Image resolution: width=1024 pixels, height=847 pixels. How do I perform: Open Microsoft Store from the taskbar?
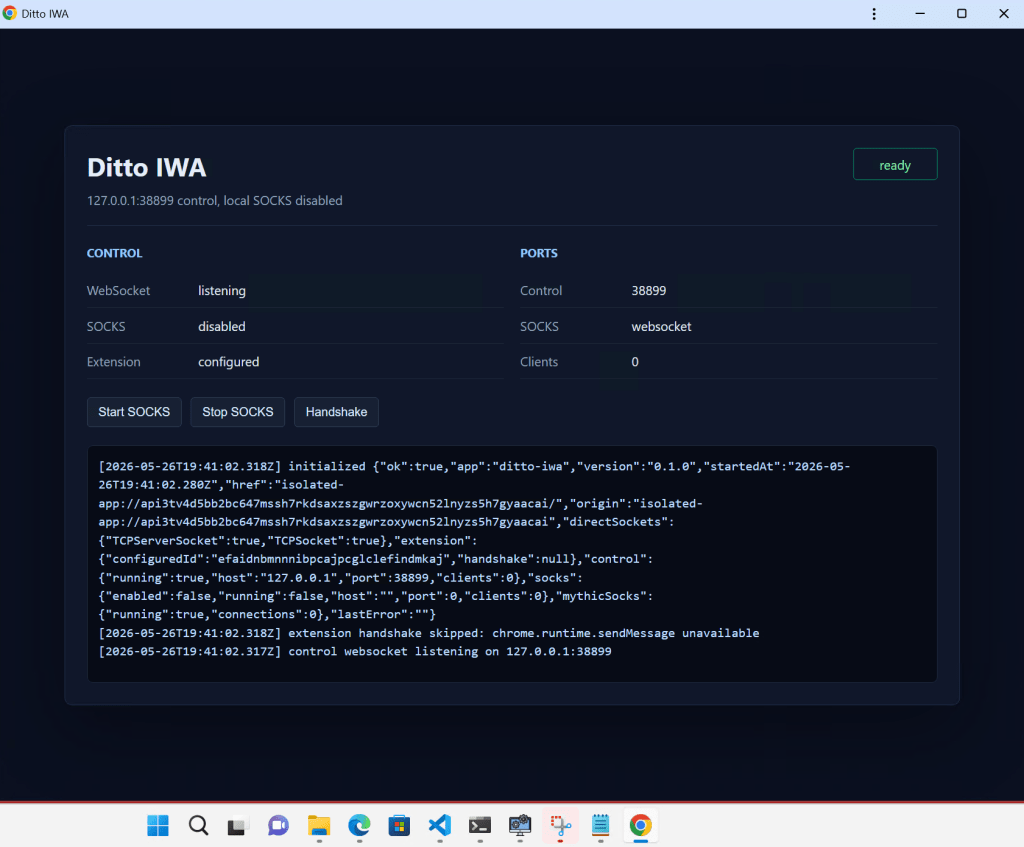click(399, 825)
